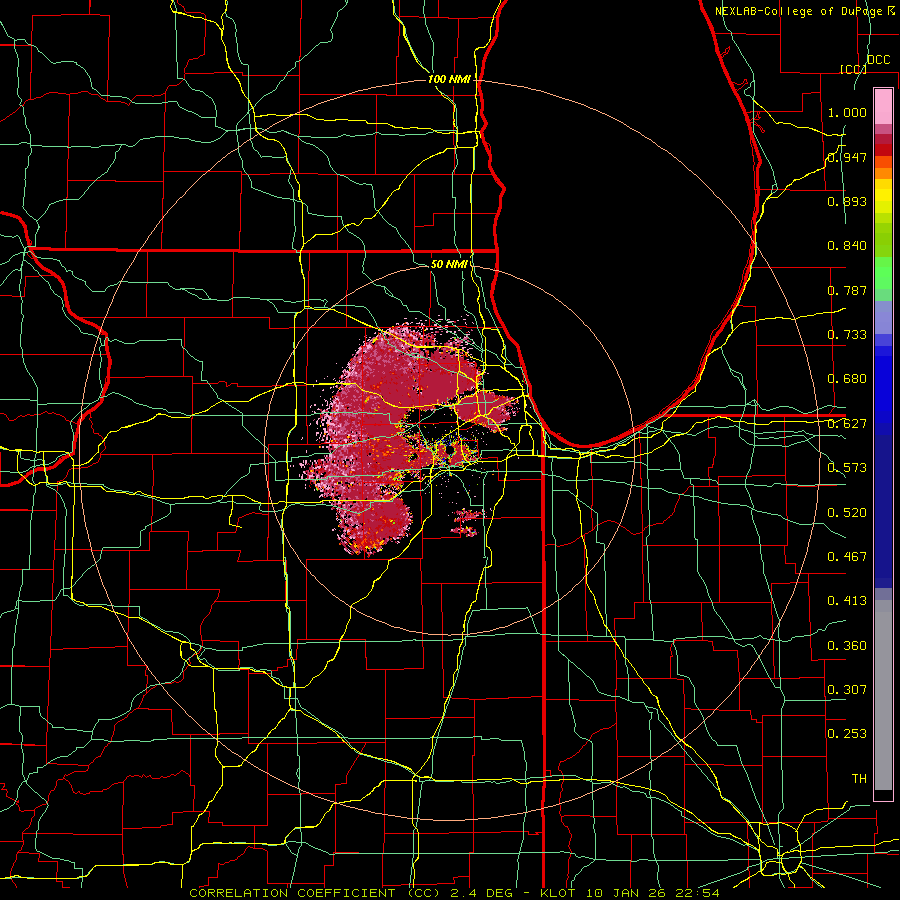900x900 pixels.
Task: Click the 0.467 scale value
Action: tap(847, 557)
